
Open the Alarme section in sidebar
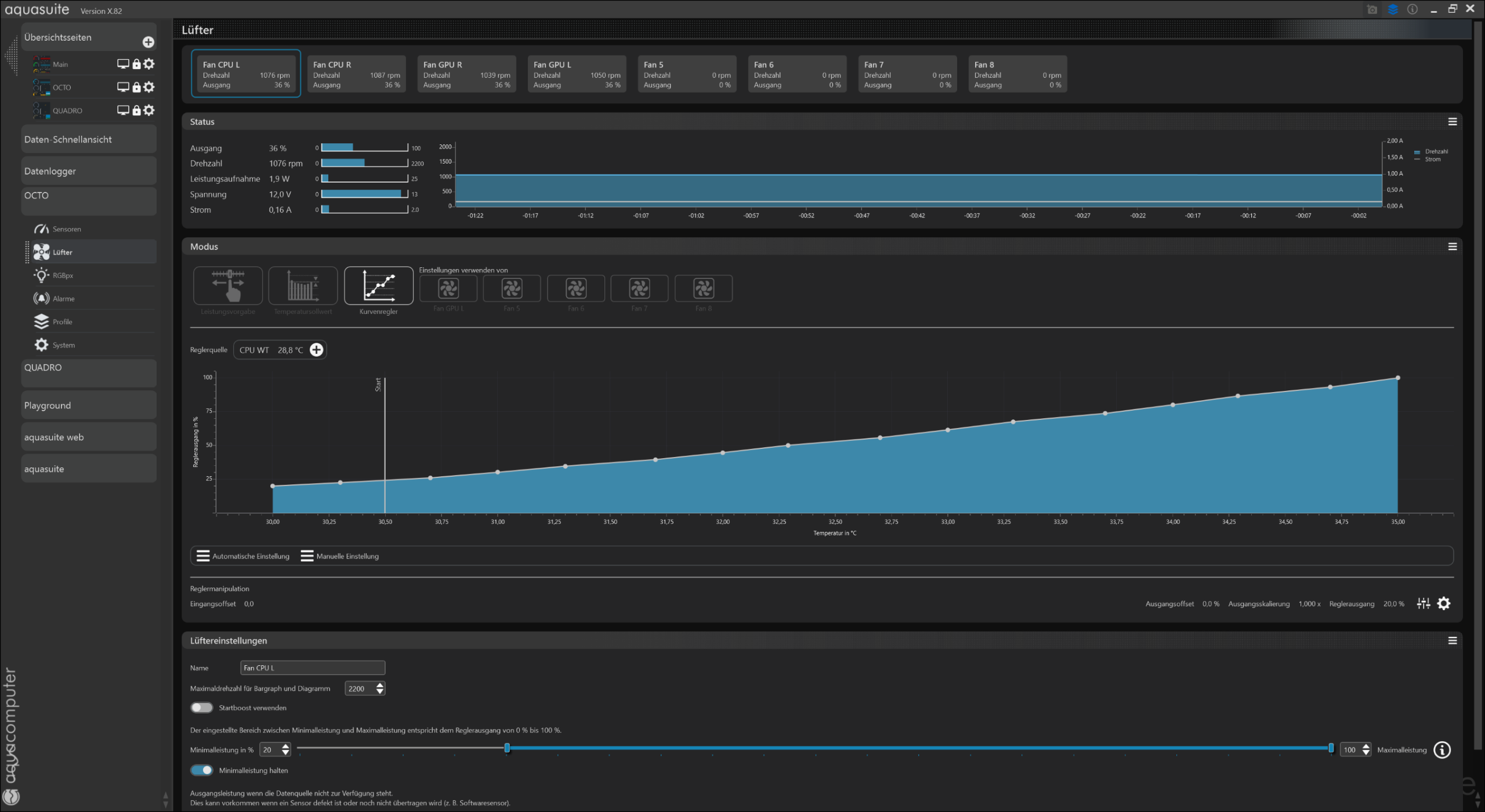click(x=64, y=299)
